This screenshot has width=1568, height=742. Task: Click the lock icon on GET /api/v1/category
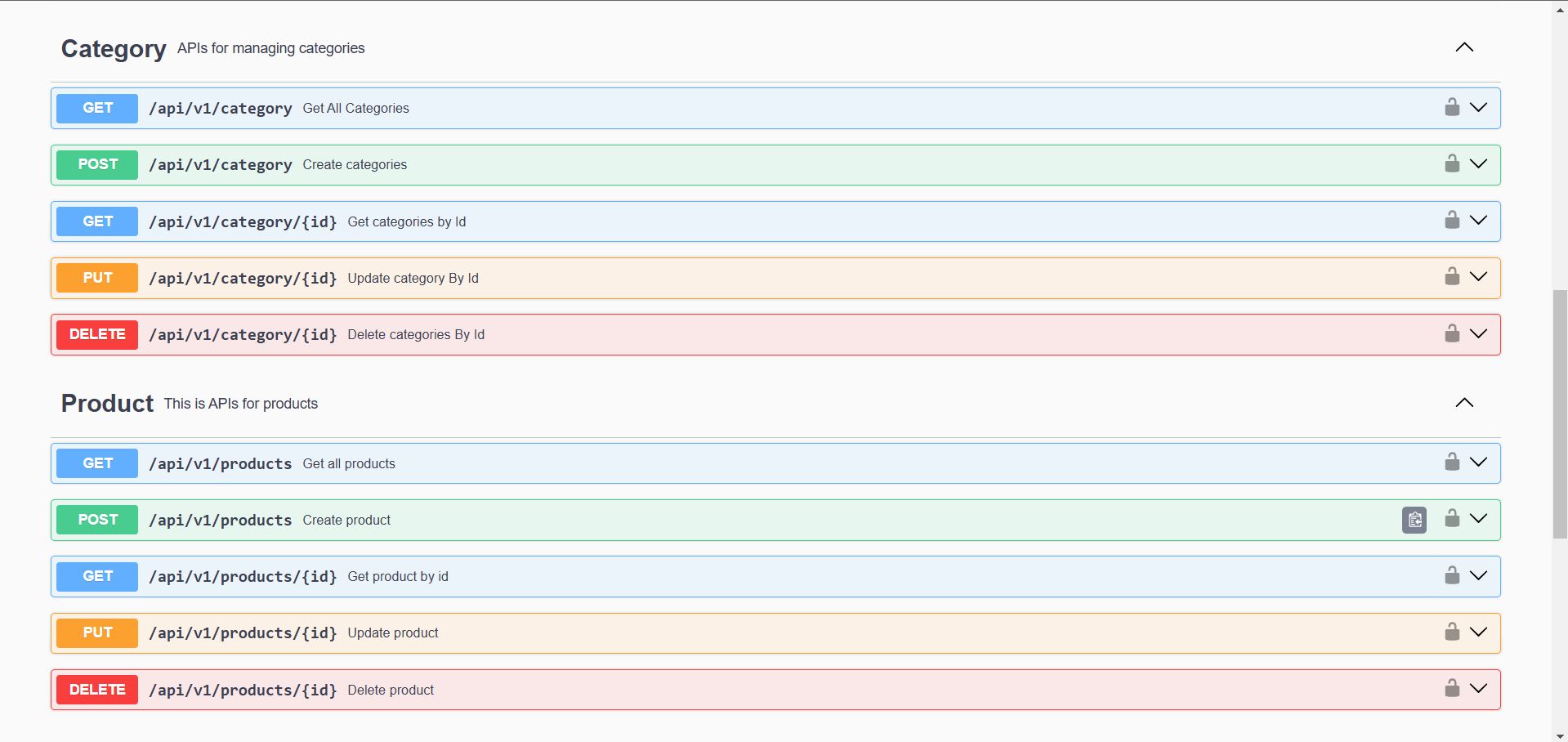point(1452,107)
